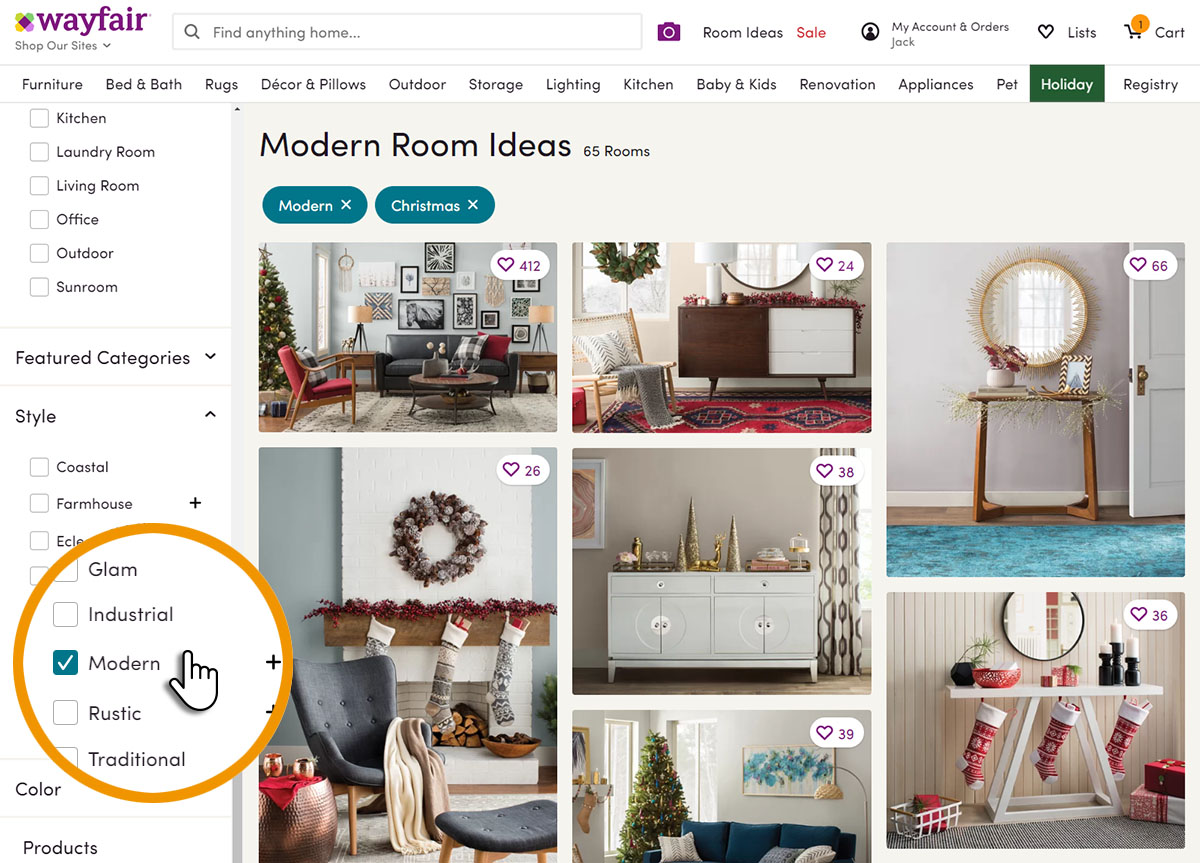This screenshot has height=863, width=1200.
Task: Collapse the Style filter section
Action: [x=210, y=415]
